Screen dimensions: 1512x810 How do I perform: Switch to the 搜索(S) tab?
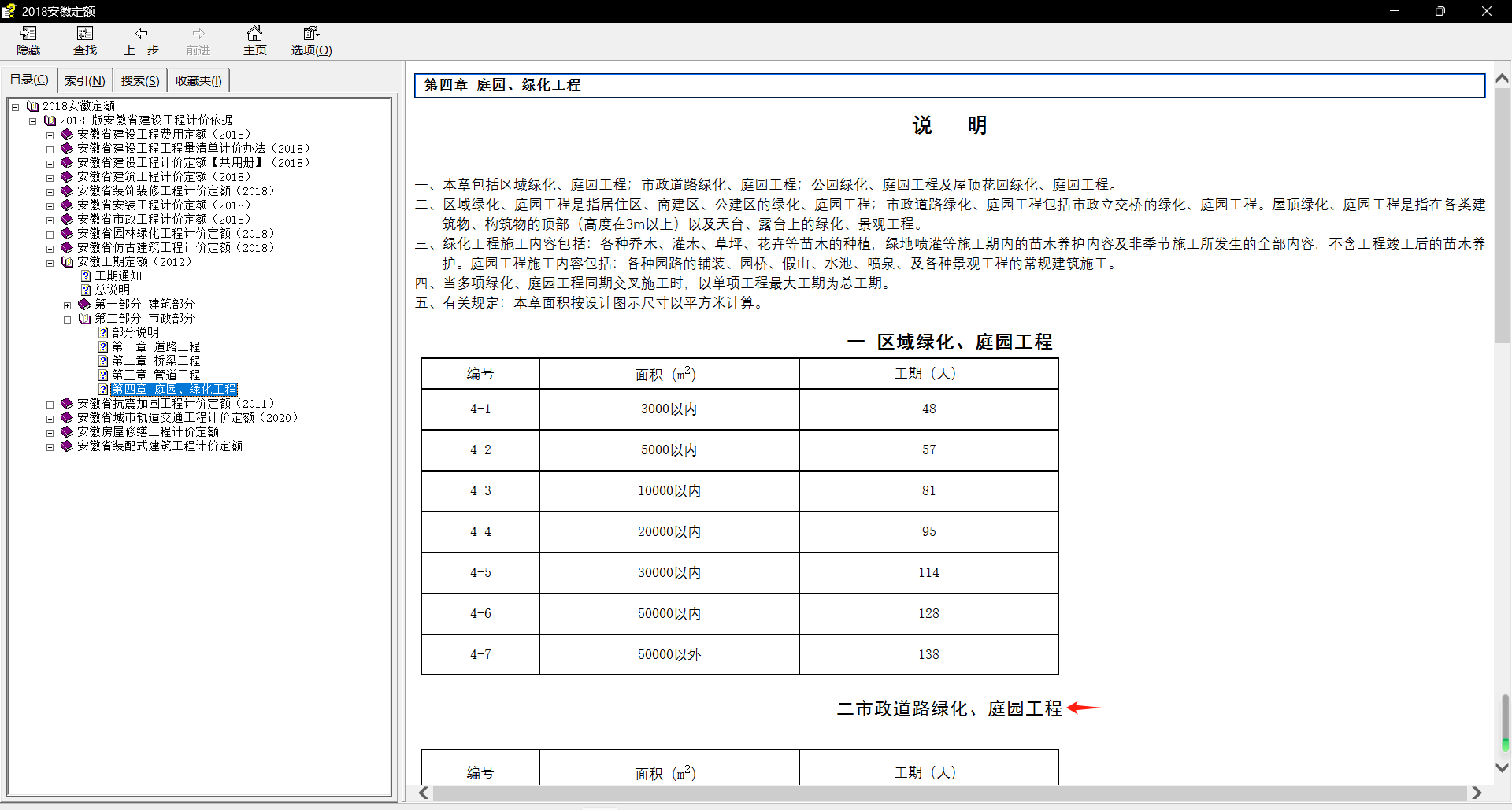click(140, 80)
